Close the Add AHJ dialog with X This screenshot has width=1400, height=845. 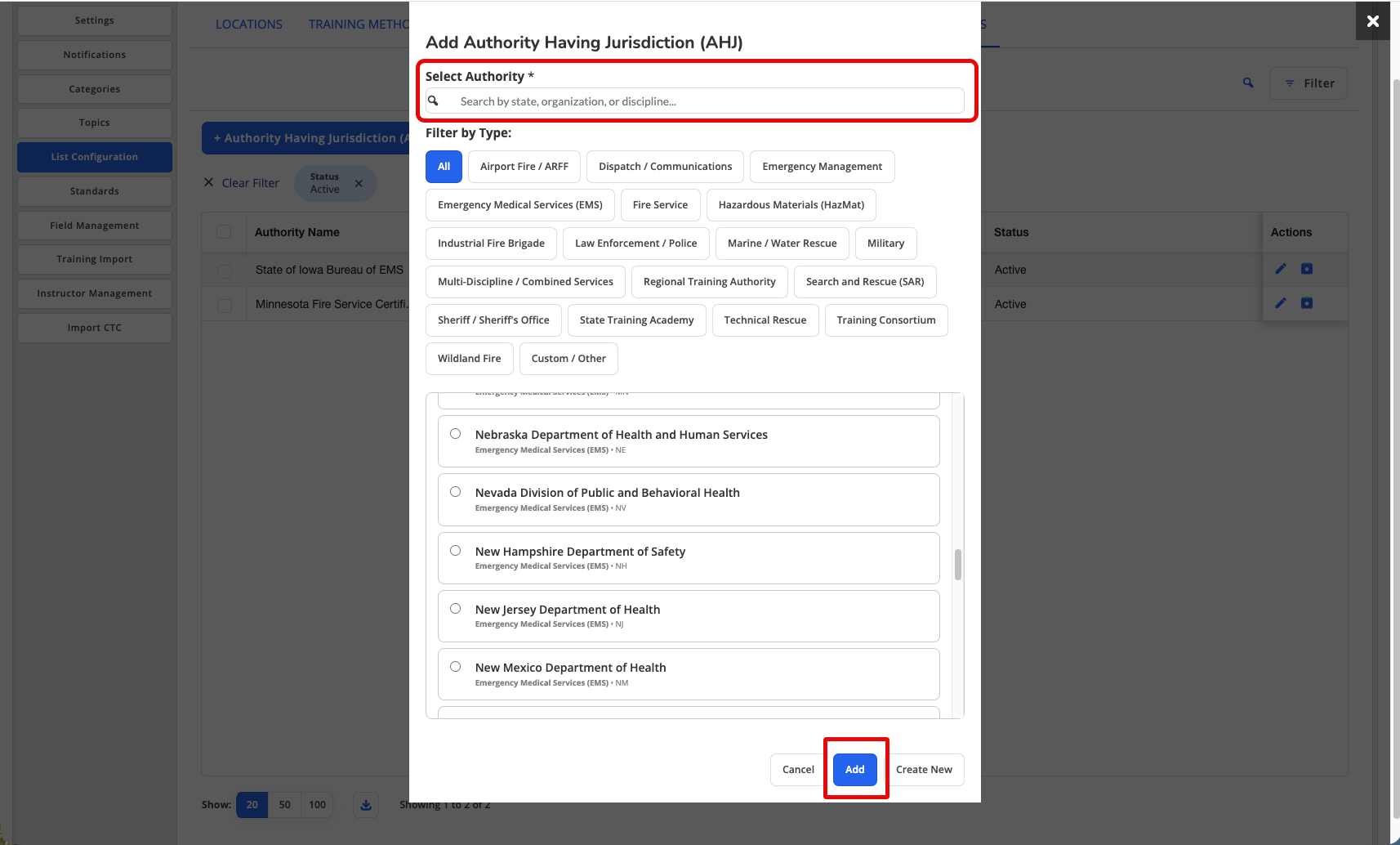(1372, 21)
